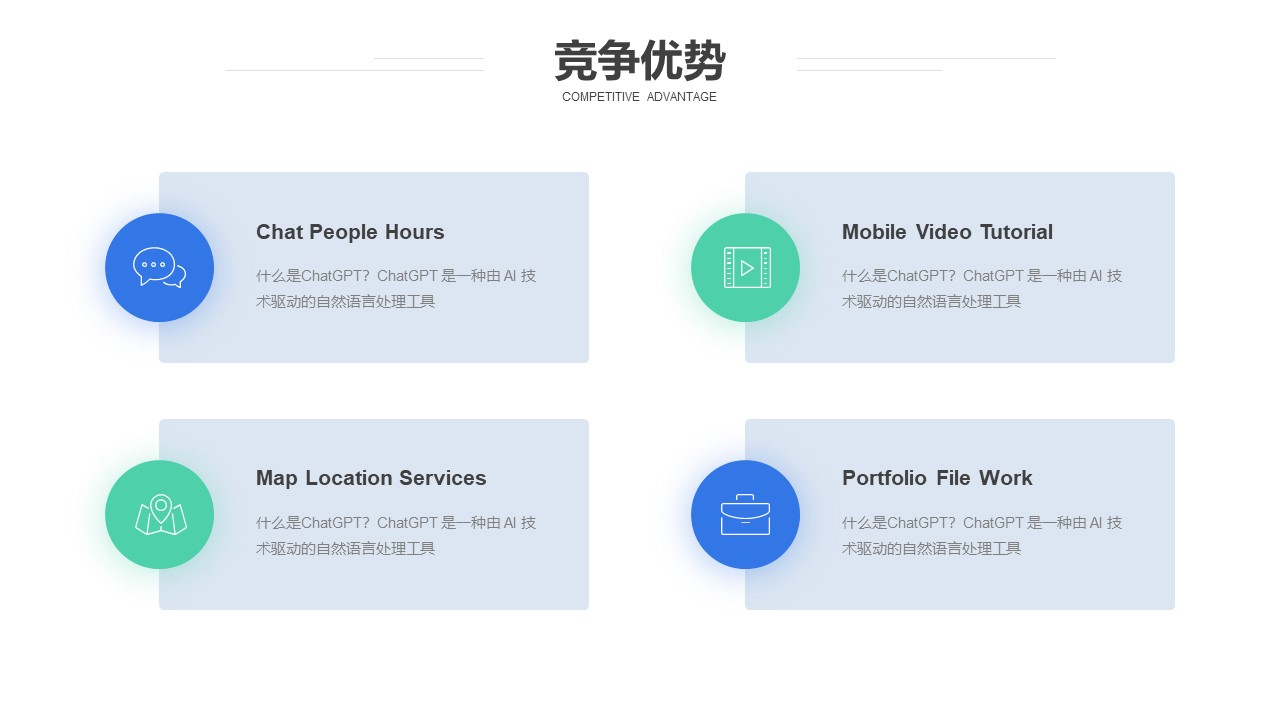This screenshot has height=720, width=1280.
Task: Select the 'COMPETITIVE ADVANTAGE' subtitle text
Action: click(639, 97)
